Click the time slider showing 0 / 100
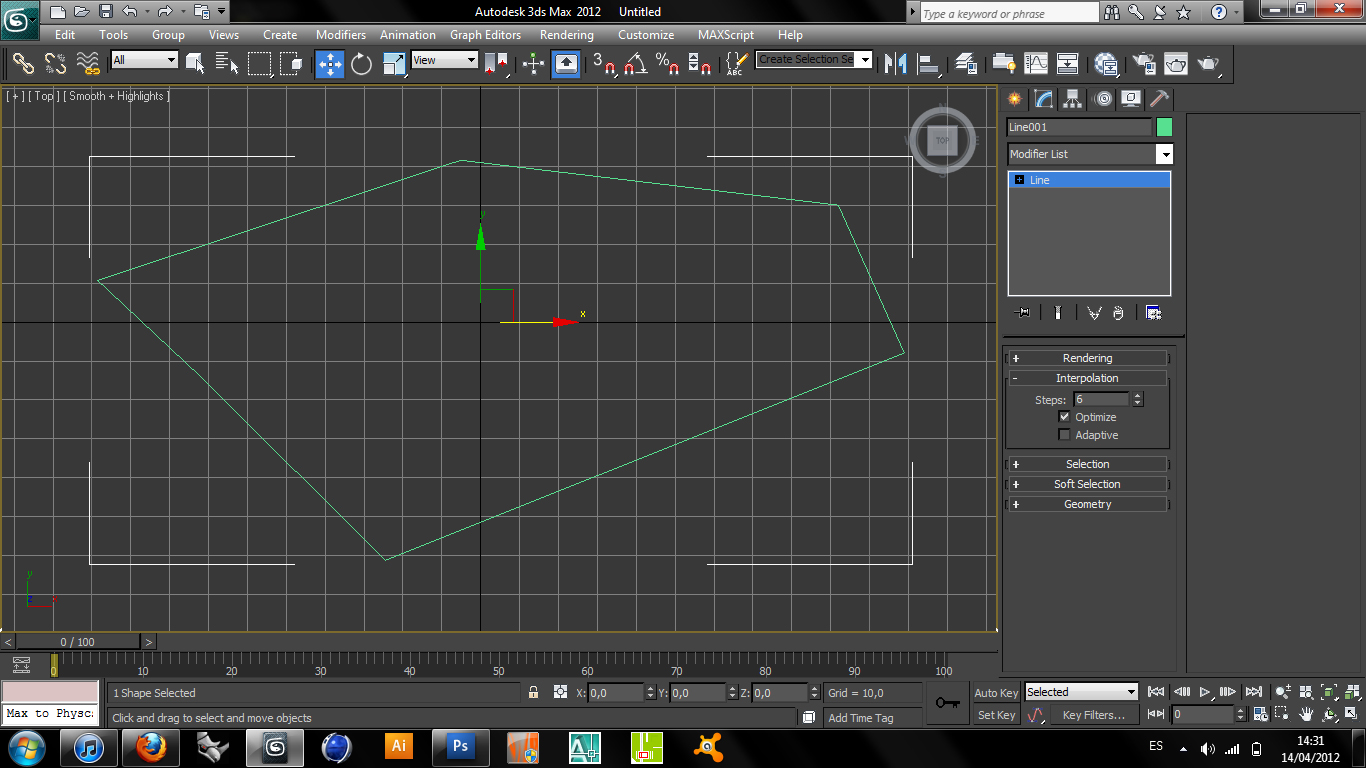The width and height of the screenshot is (1366, 768). (x=78, y=642)
